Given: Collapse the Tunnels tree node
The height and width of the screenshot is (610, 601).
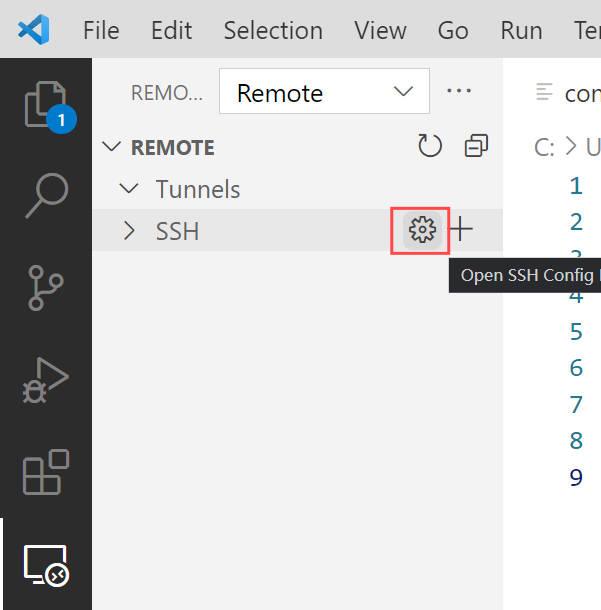Looking at the screenshot, I should (129, 189).
